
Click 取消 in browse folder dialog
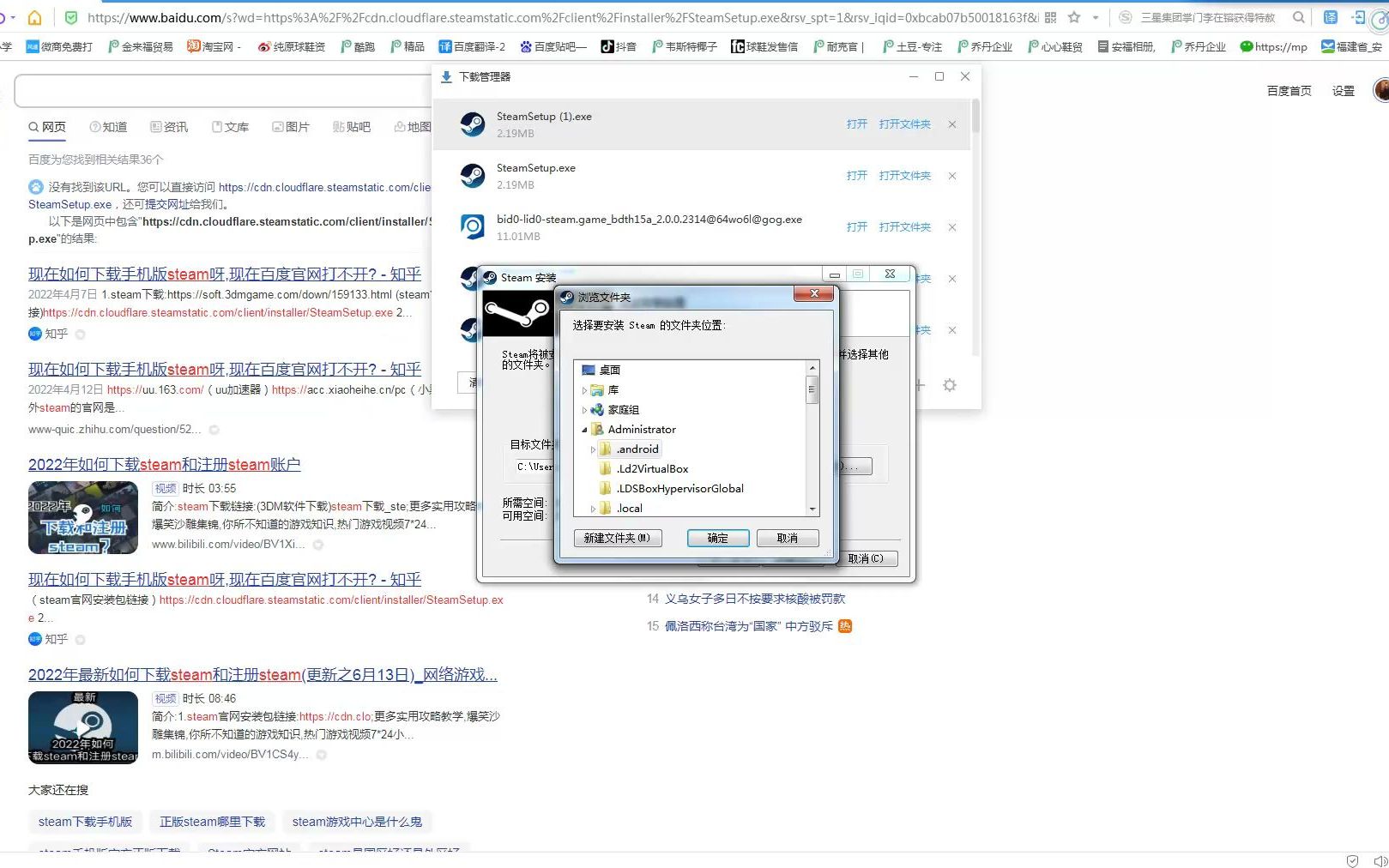point(788,539)
